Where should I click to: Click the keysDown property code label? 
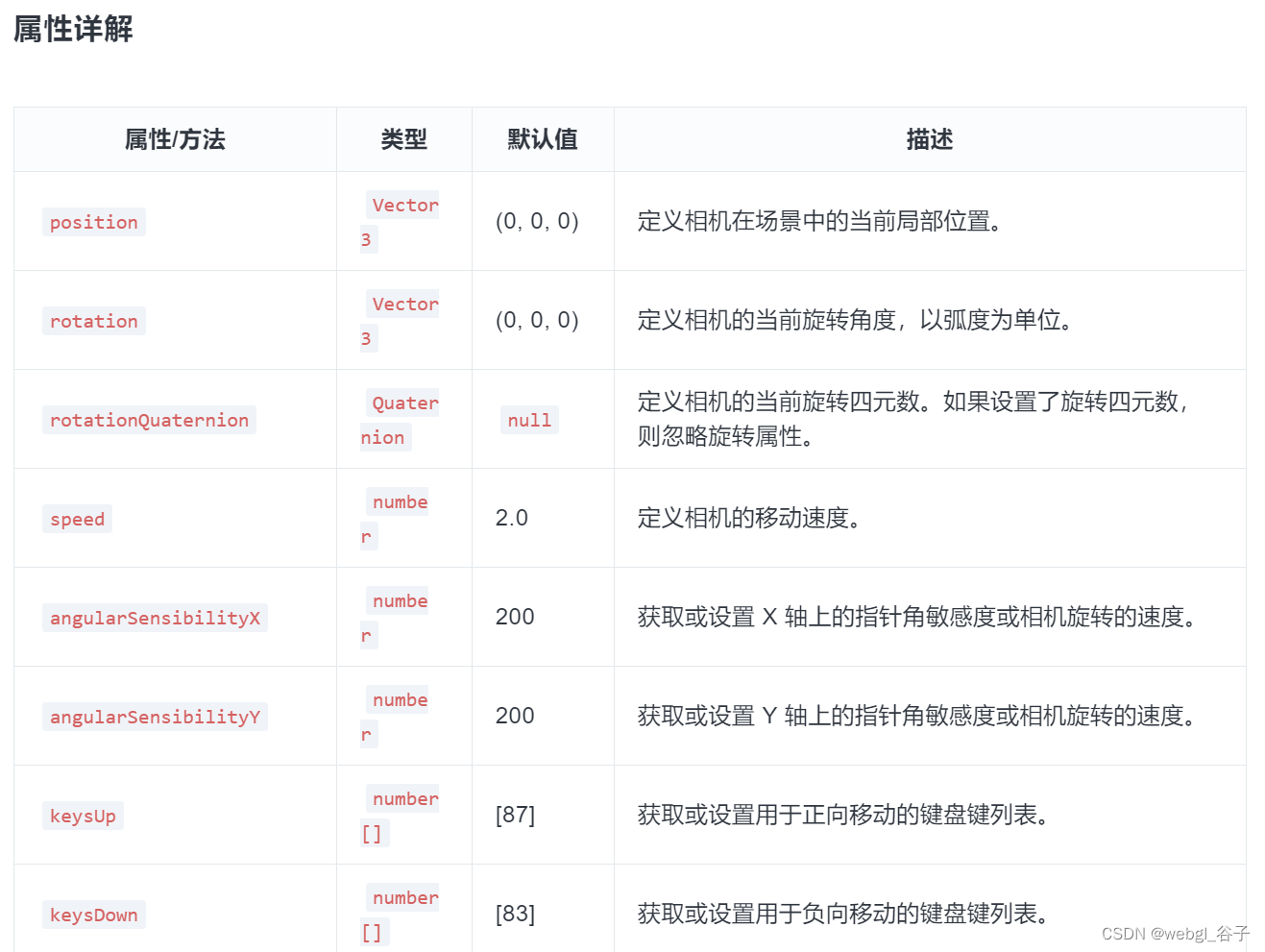(x=94, y=915)
